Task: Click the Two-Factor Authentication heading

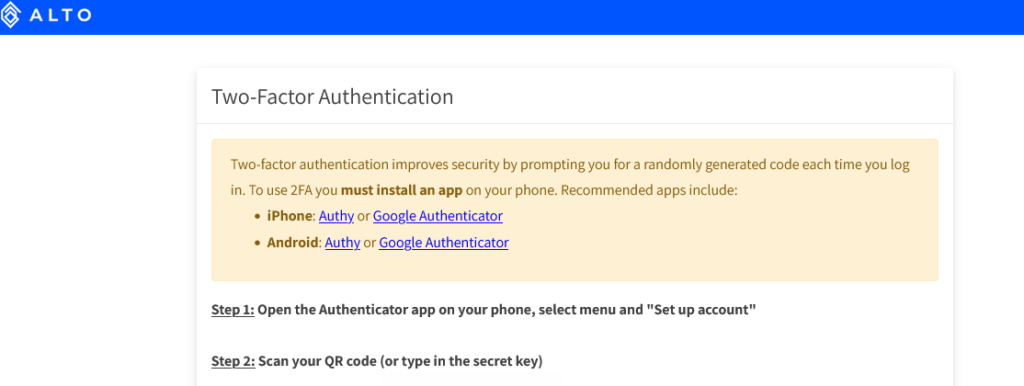Action: click(x=332, y=97)
